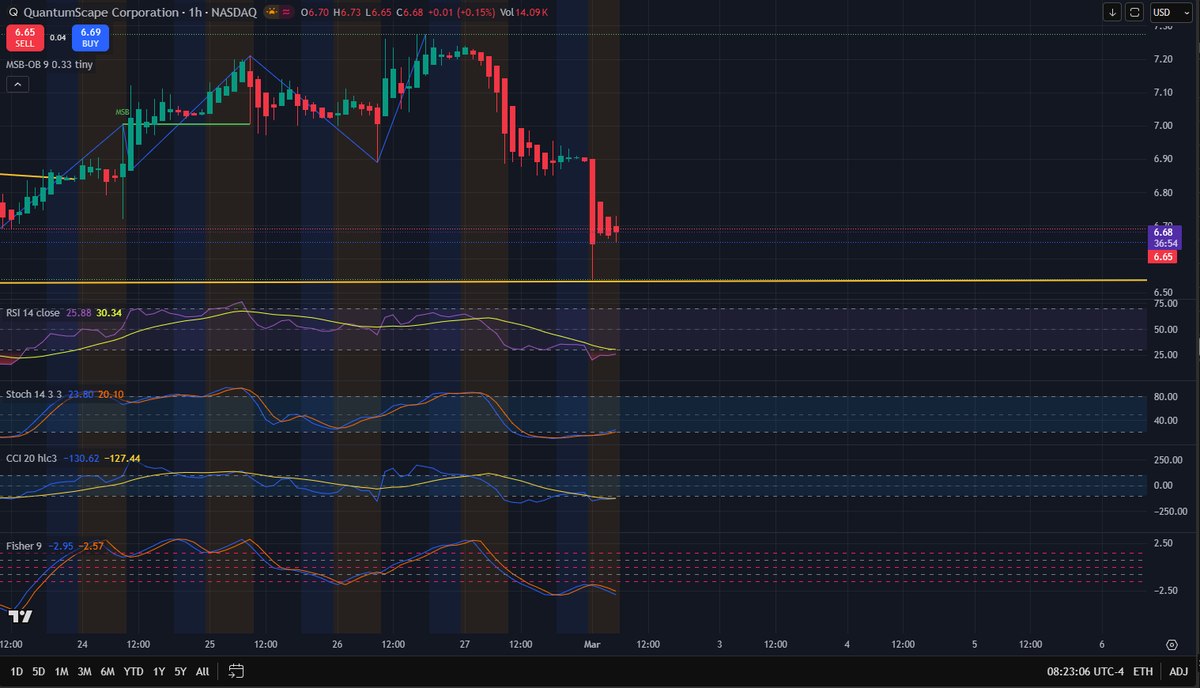Toggle the ETH extended hours session
The width and height of the screenshot is (1200, 688).
(x=1144, y=671)
